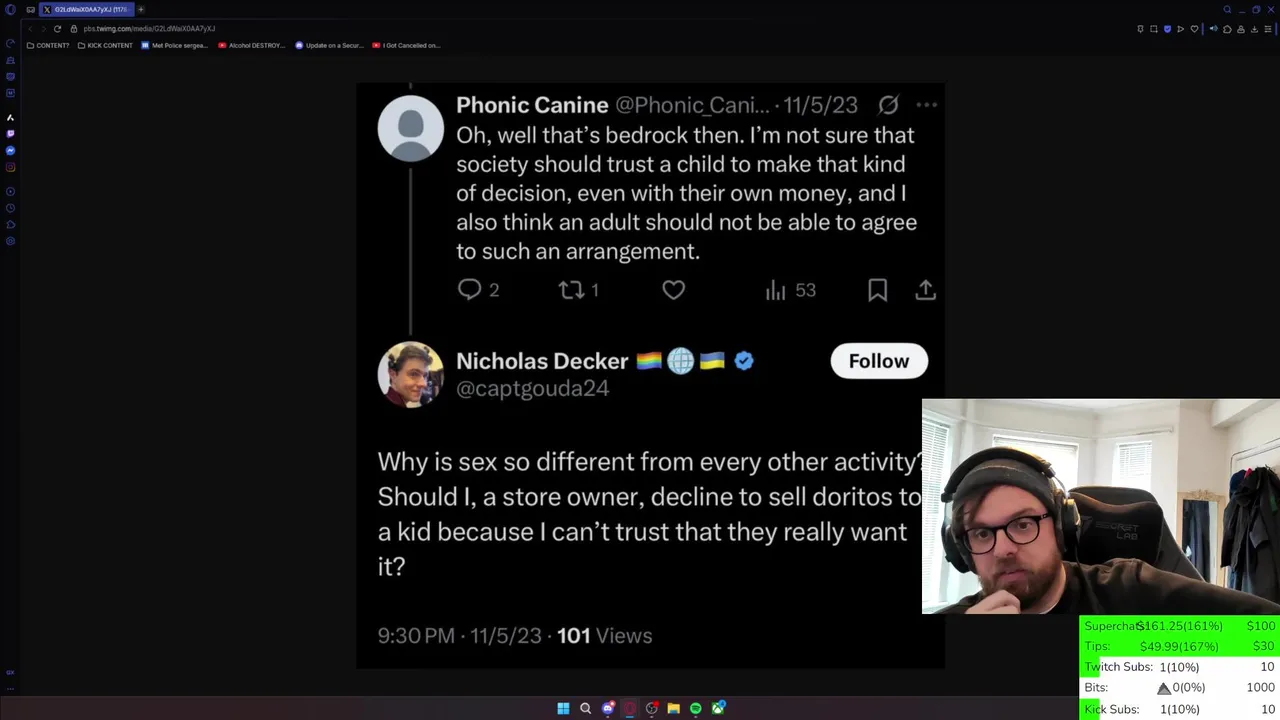
Task: Follow Nicholas Decker
Action: click(x=879, y=361)
